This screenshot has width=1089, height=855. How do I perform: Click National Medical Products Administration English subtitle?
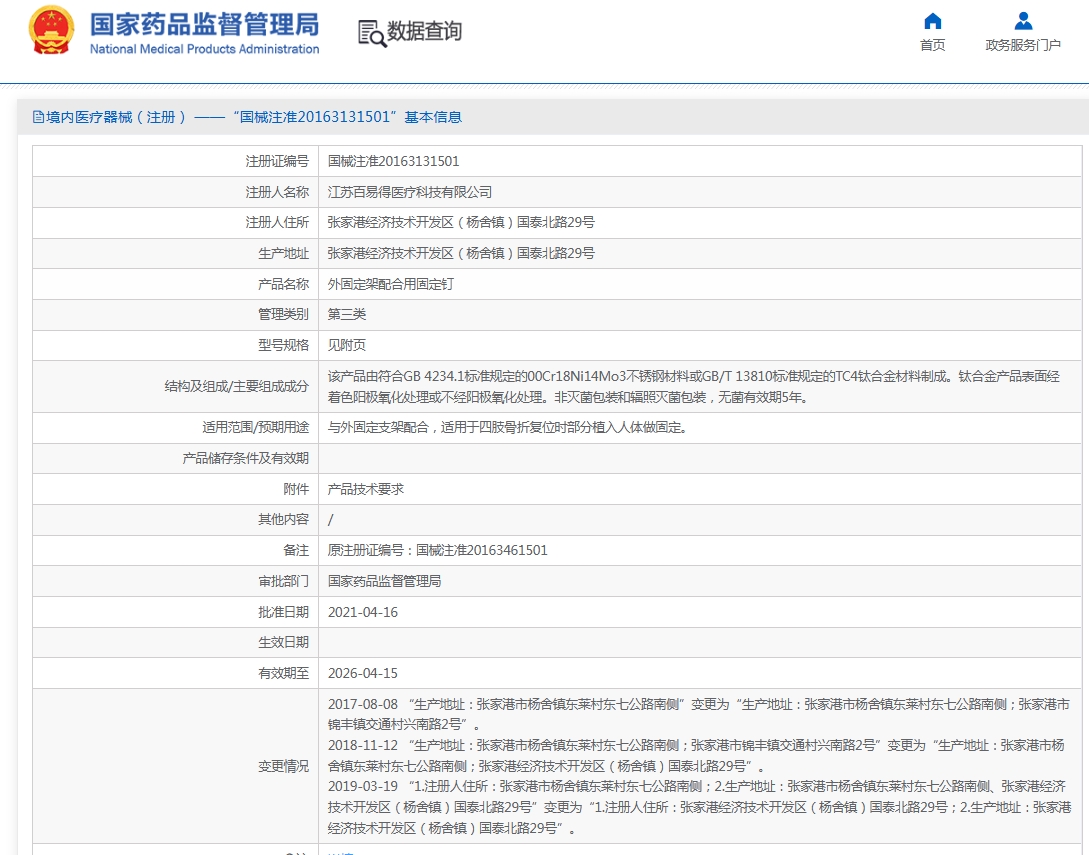204,49
